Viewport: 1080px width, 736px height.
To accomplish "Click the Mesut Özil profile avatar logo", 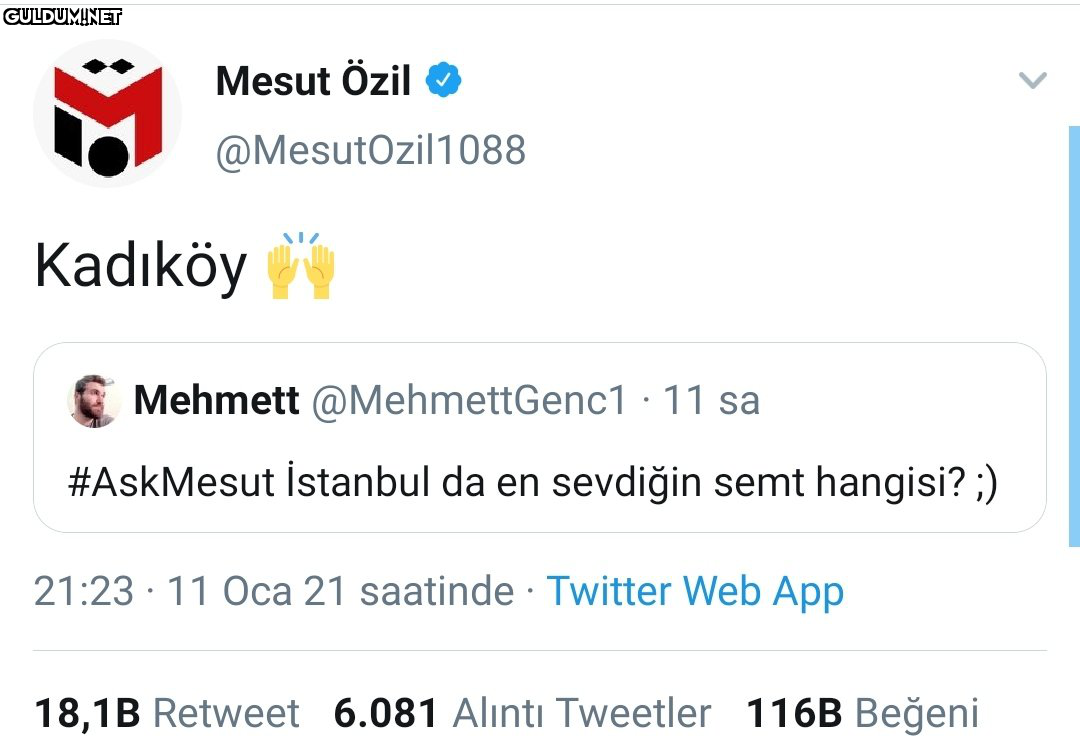I will 108,114.
